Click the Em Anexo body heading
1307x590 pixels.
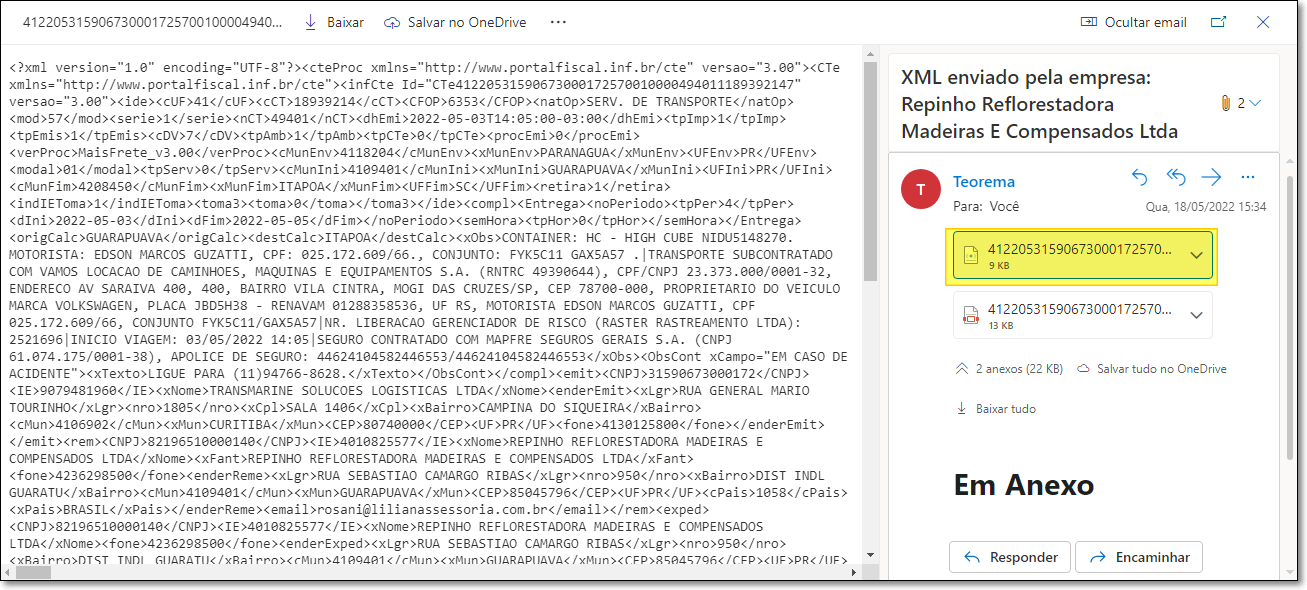click(x=1024, y=485)
